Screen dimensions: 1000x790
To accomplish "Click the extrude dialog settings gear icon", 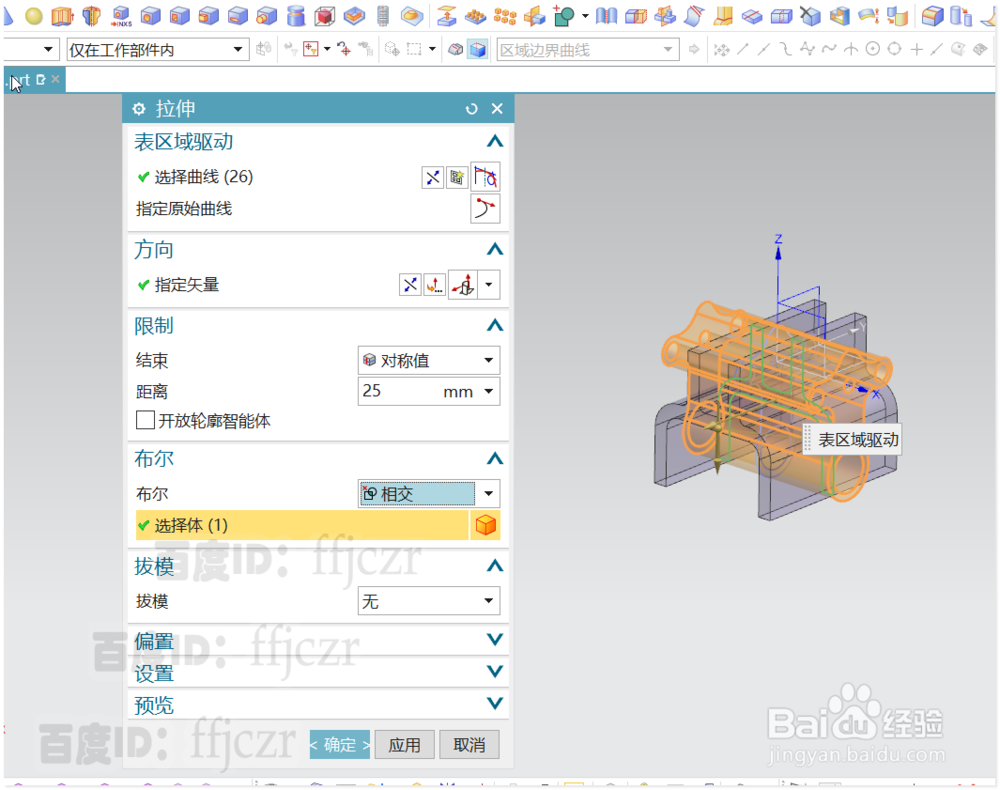I will [138, 109].
